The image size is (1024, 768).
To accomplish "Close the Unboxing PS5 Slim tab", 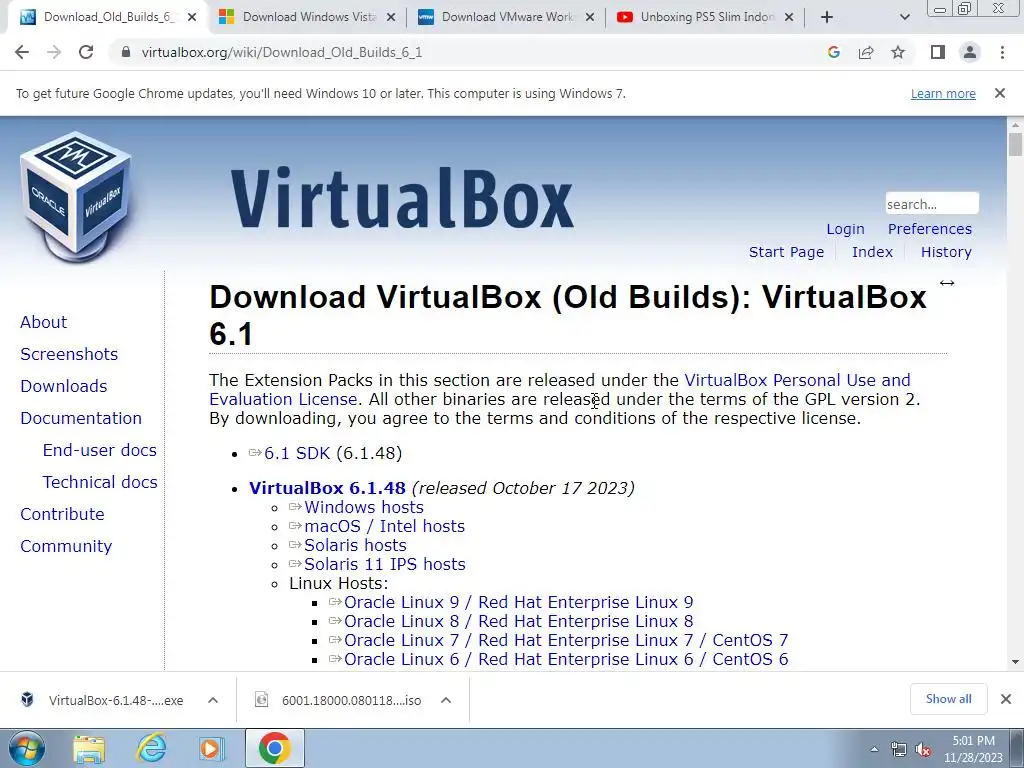I will click(789, 17).
